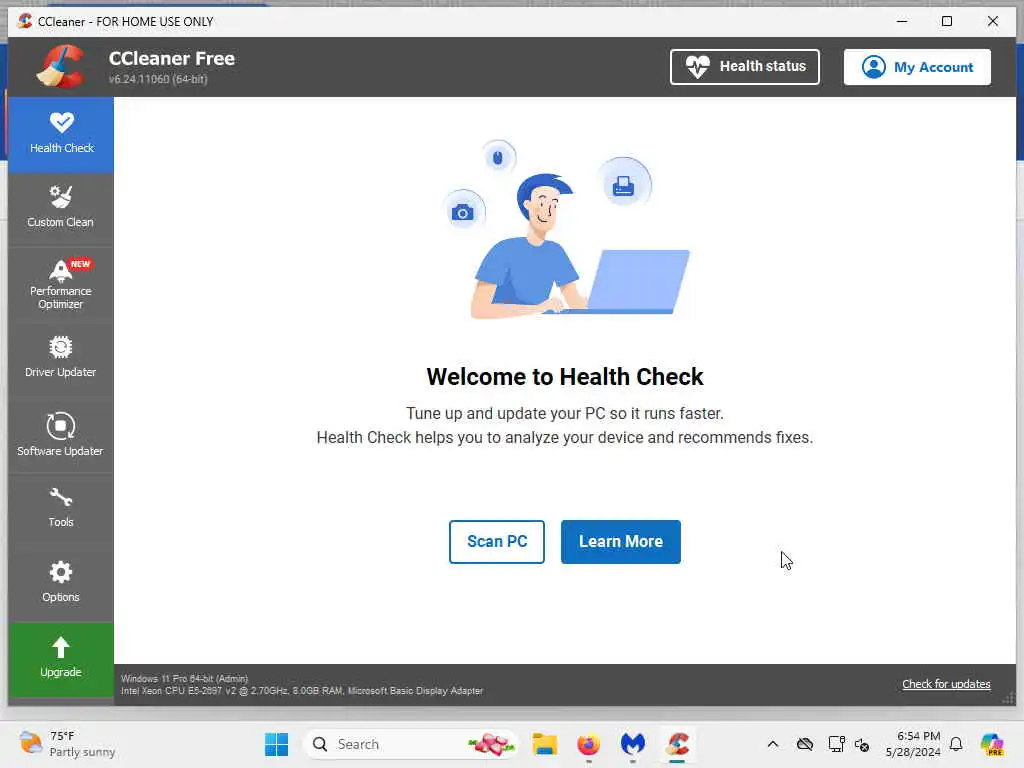The width and height of the screenshot is (1024, 768).
Task: Open the Options settings section
Action: tap(61, 583)
